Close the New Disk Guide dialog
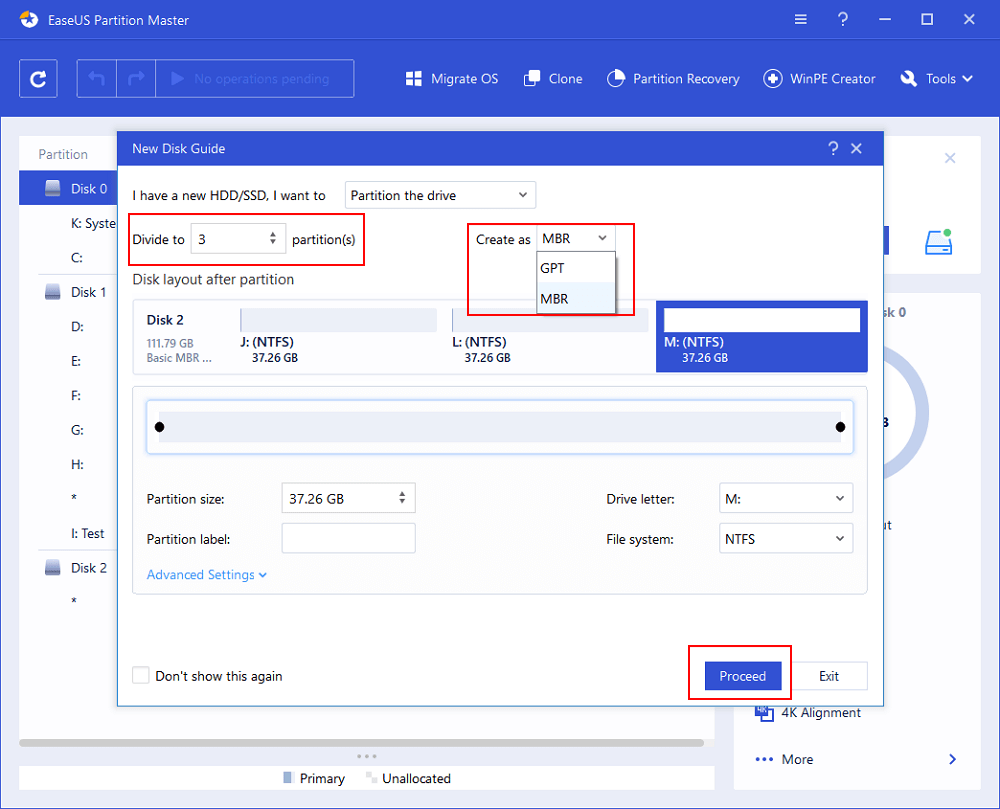The image size is (1000, 809). coord(856,148)
